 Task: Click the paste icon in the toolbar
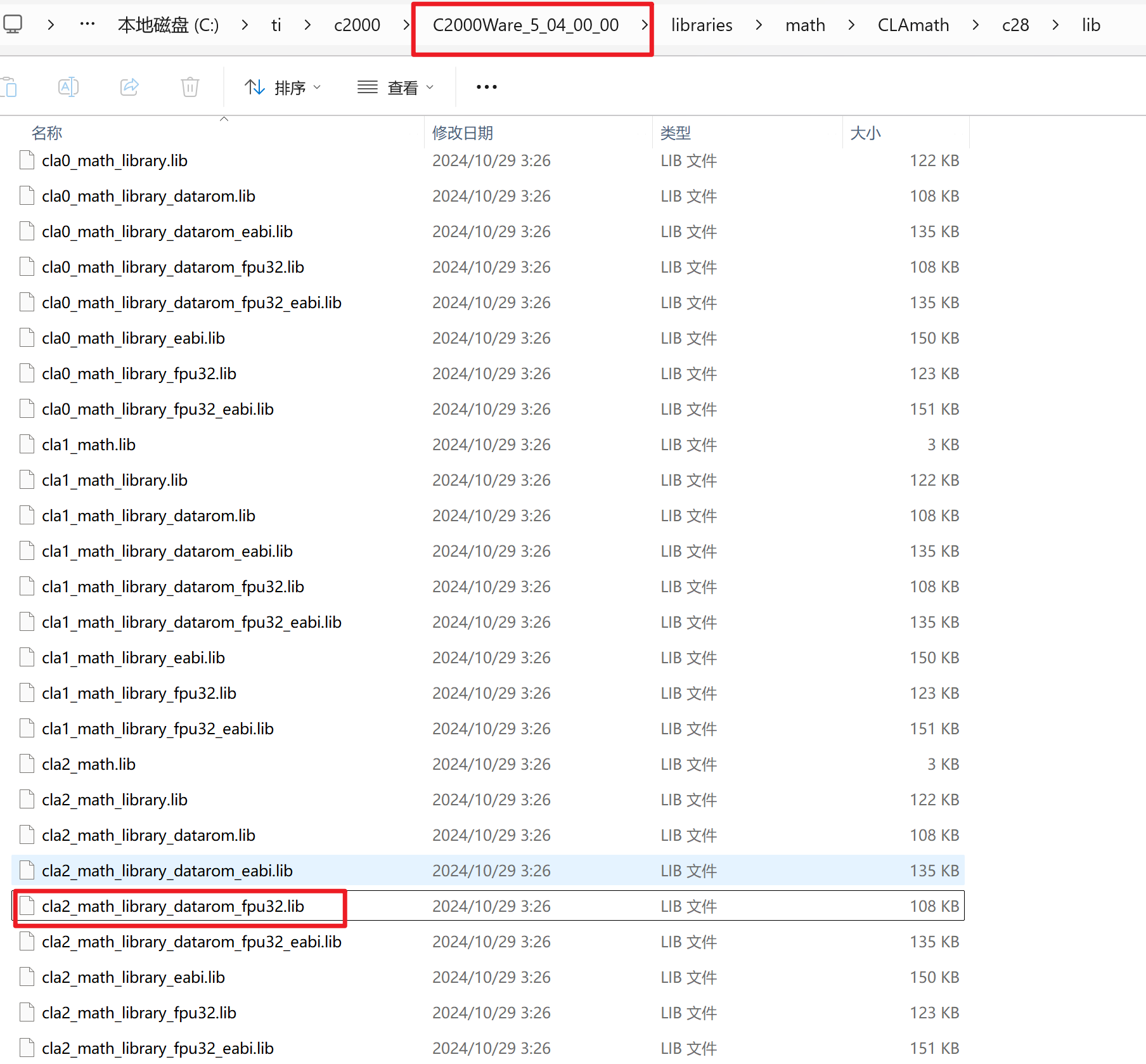coord(9,87)
